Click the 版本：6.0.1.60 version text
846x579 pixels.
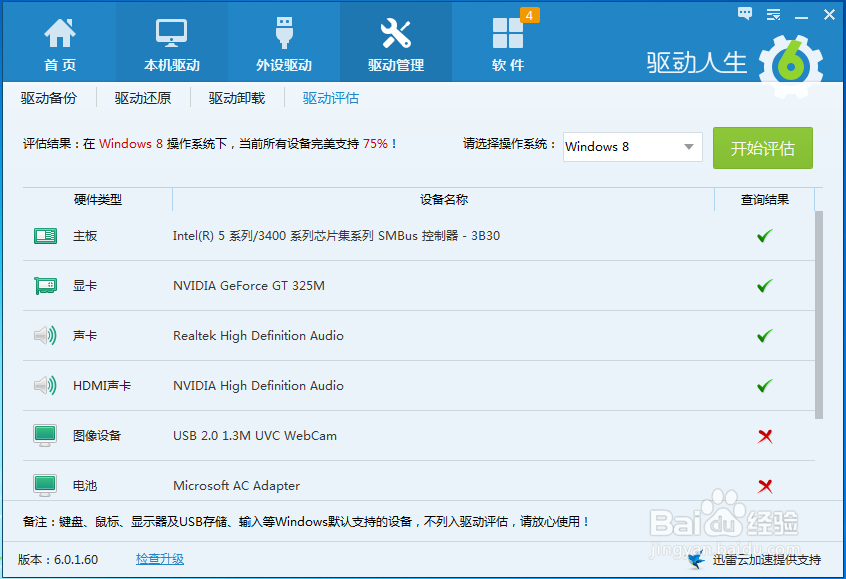click(x=58, y=560)
